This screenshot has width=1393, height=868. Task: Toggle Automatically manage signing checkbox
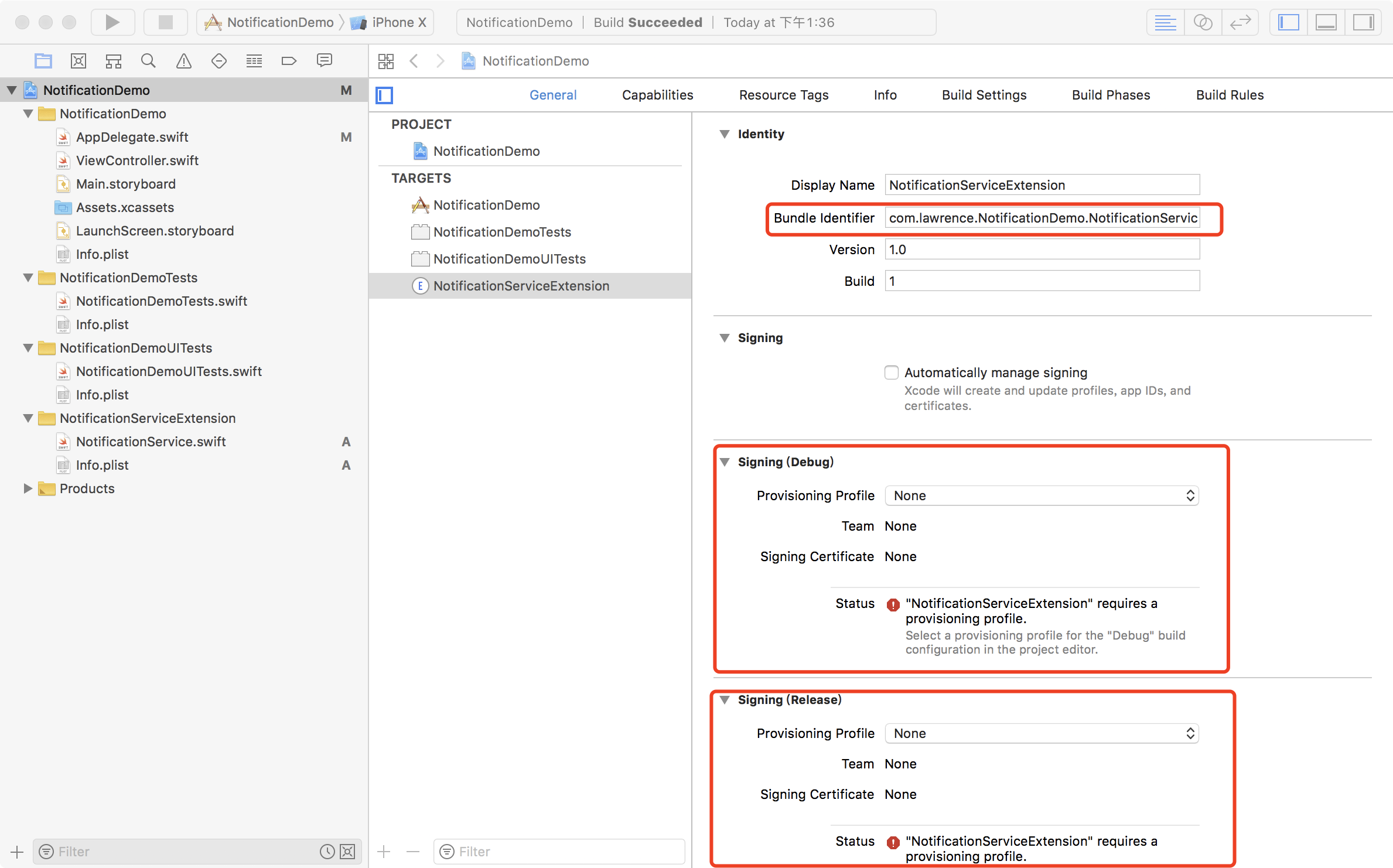pos(892,373)
